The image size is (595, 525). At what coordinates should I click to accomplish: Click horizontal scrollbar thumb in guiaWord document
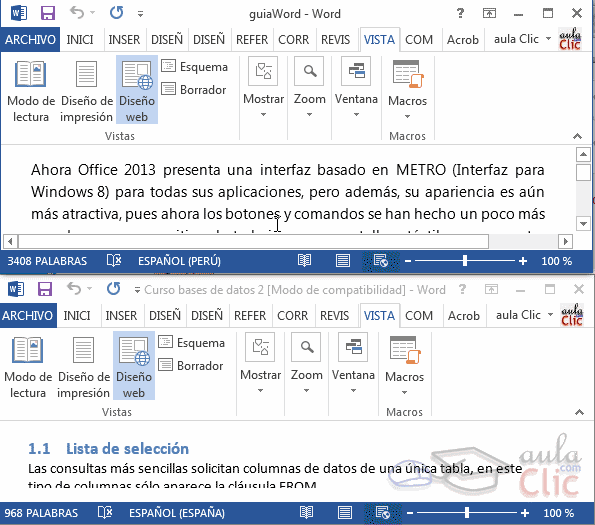point(253,241)
